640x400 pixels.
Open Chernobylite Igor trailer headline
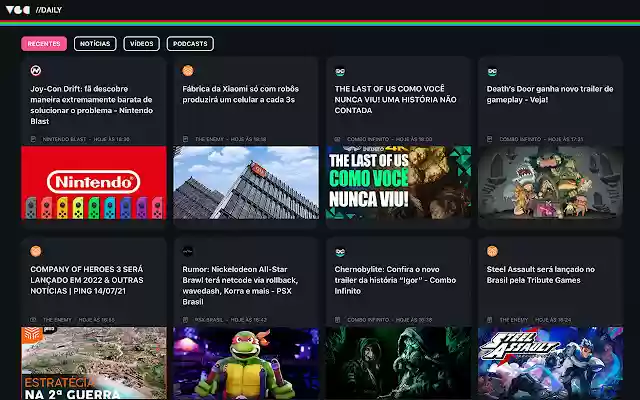395,280
